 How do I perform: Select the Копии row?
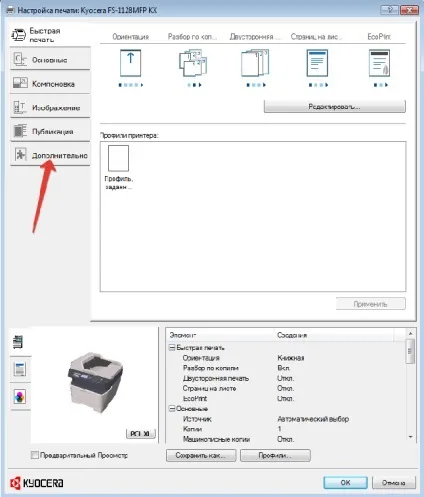(x=286, y=429)
